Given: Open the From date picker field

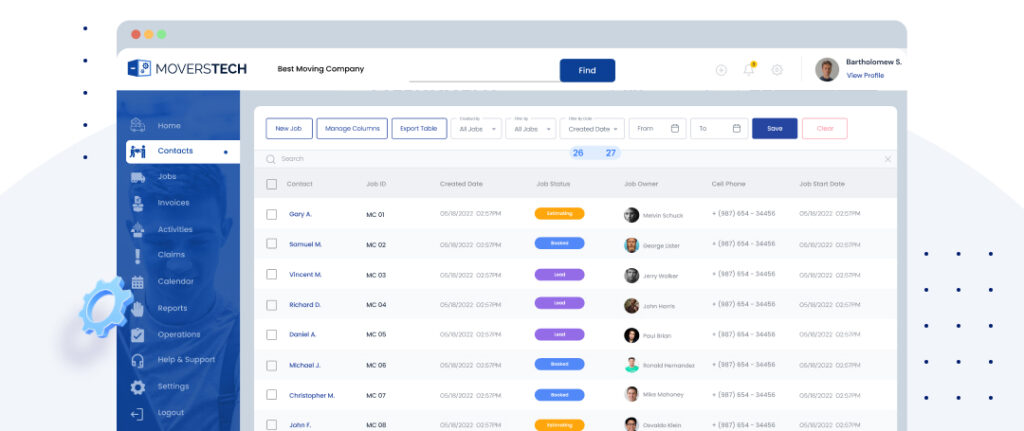Looking at the screenshot, I should 657,129.
